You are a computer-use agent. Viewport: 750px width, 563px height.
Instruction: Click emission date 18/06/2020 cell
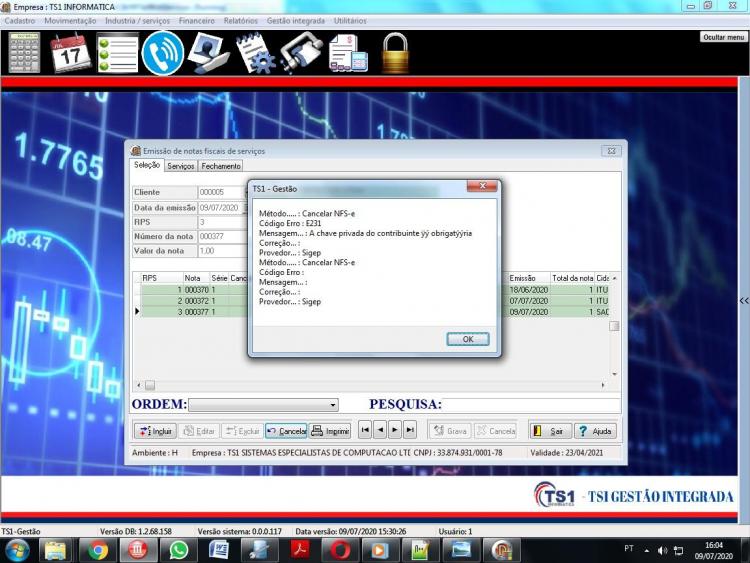529,290
